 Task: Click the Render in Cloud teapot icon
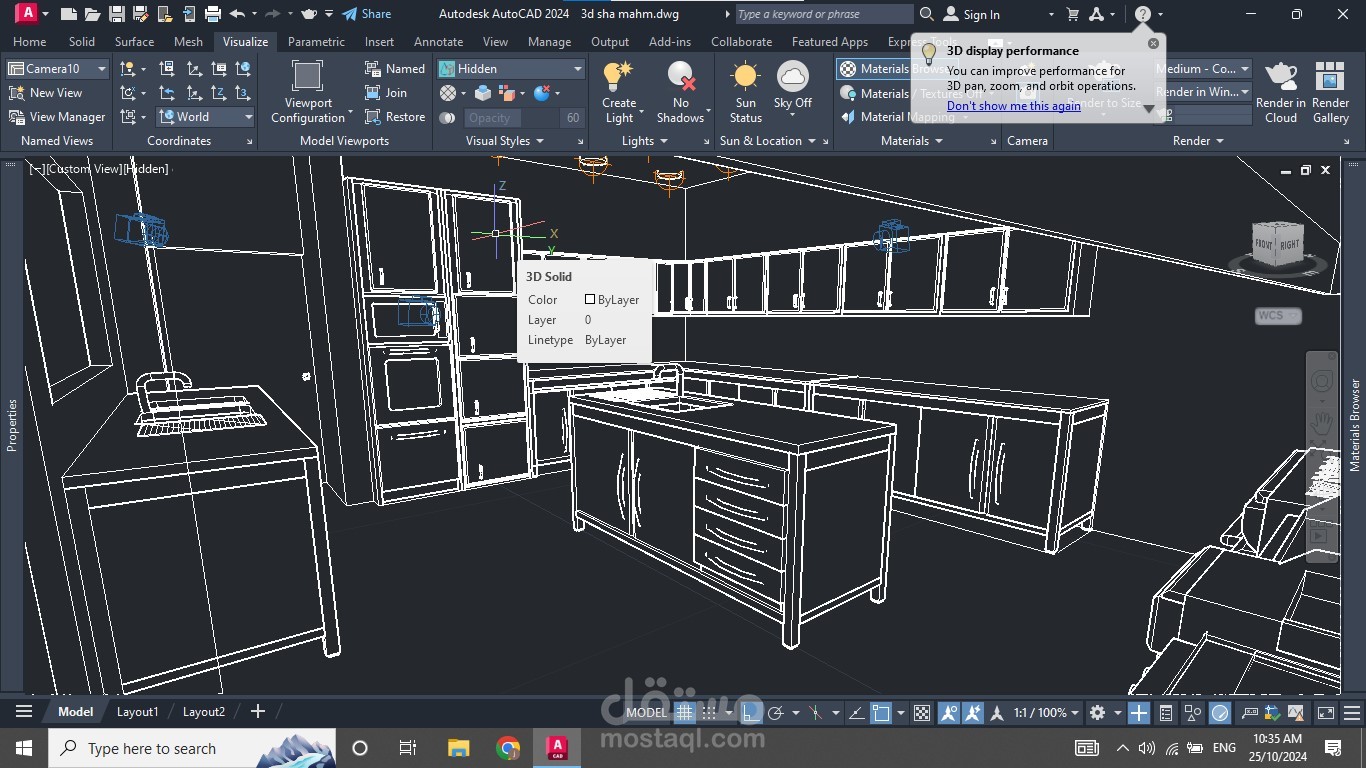(x=1281, y=78)
